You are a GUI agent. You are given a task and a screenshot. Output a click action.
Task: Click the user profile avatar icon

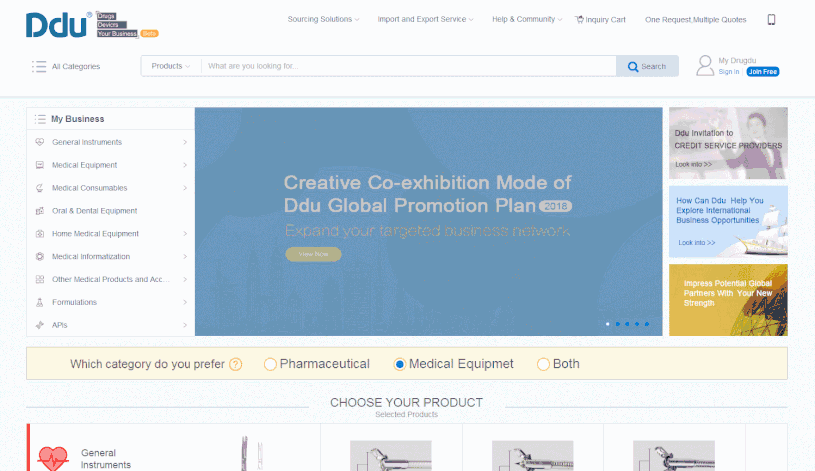coord(704,66)
